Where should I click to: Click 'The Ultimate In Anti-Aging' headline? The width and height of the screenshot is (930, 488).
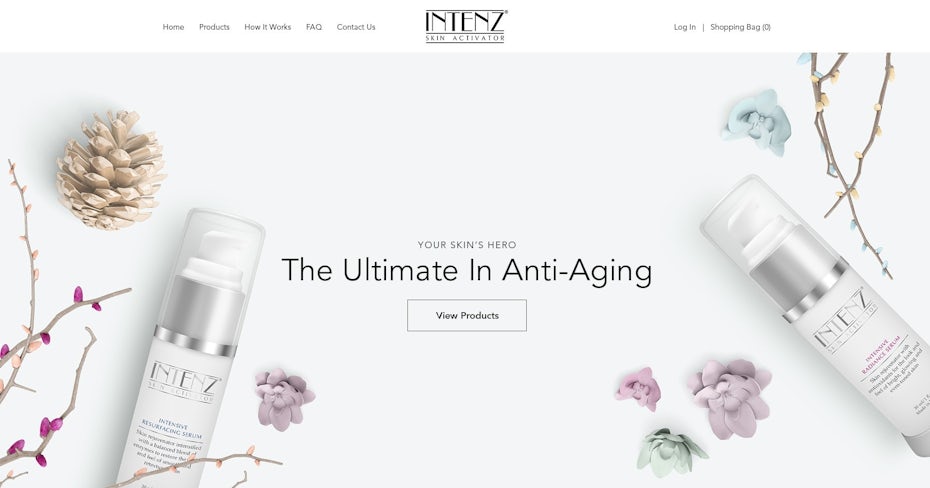pos(466,270)
